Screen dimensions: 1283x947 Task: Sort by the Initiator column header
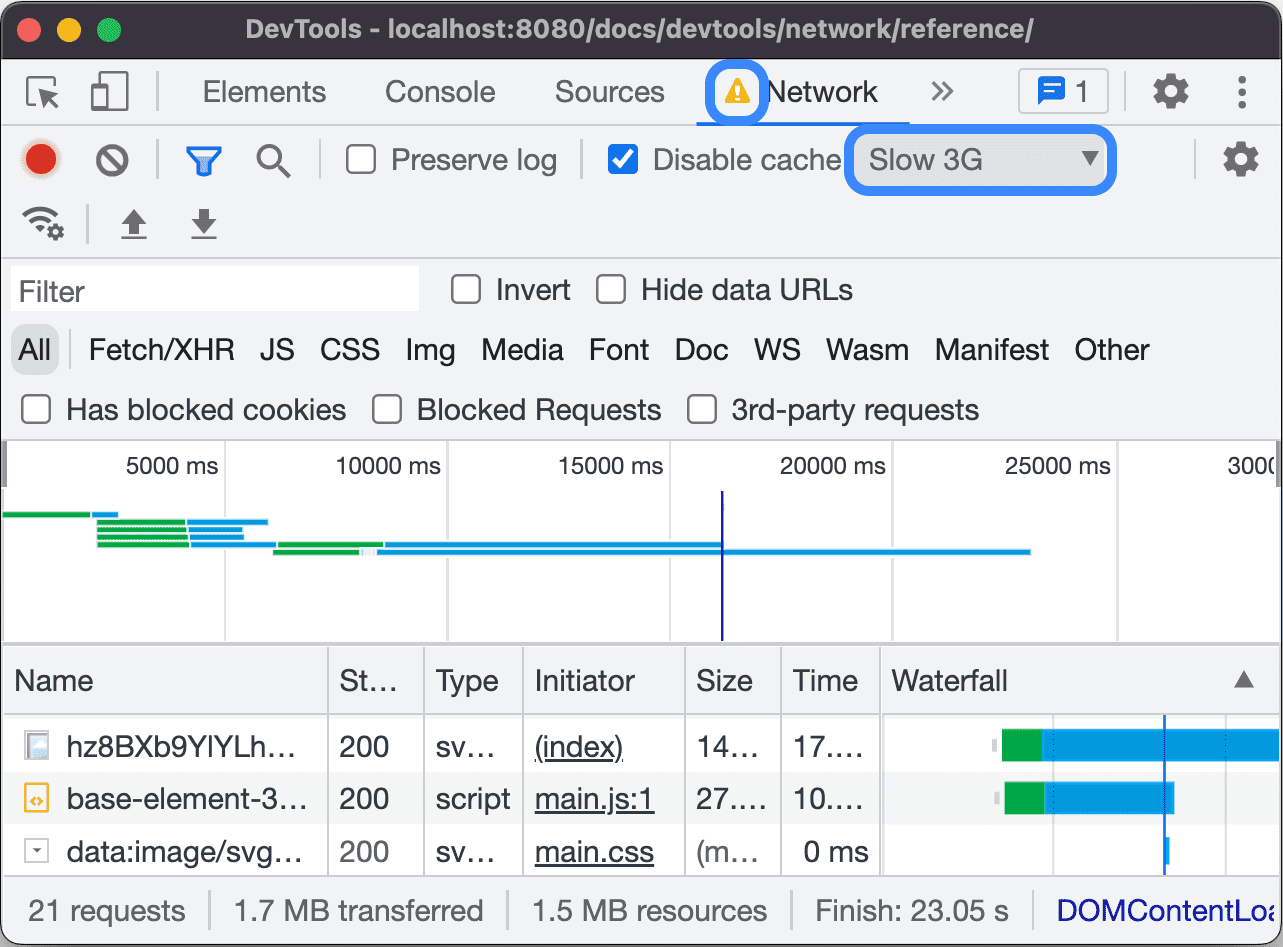click(603, 681)
